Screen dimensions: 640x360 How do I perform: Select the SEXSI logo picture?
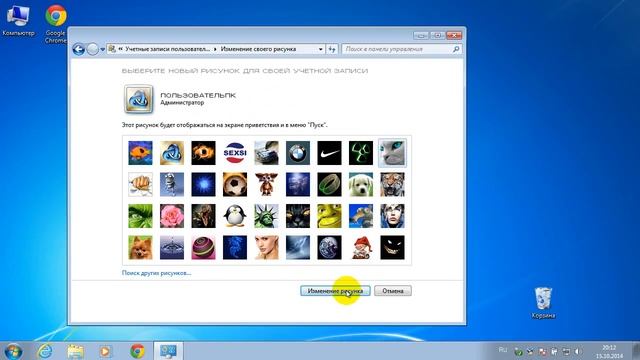pos(235,153)
